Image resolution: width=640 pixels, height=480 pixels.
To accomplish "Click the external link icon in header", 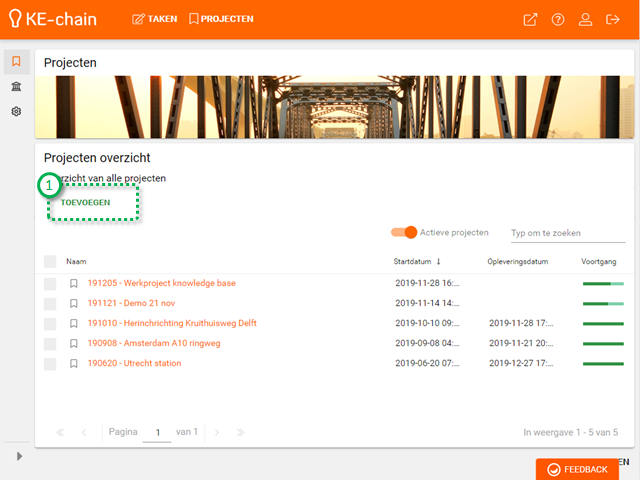I will (x=530, y=19).
